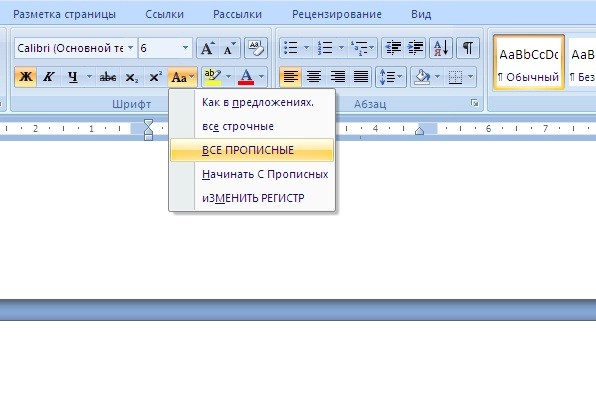Screen dimensions: 596x401
Task: Open line spacing options
Action: (x=391, y=77)
